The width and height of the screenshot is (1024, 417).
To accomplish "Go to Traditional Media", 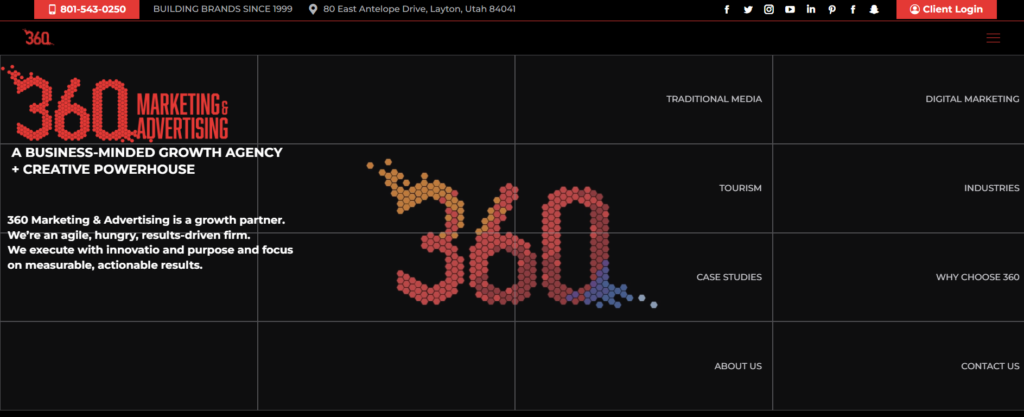I will tap(714, 99).
